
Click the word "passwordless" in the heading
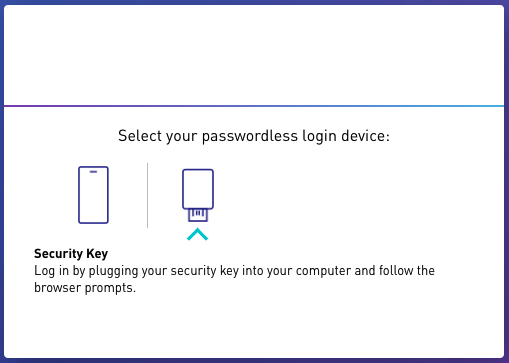250,136
